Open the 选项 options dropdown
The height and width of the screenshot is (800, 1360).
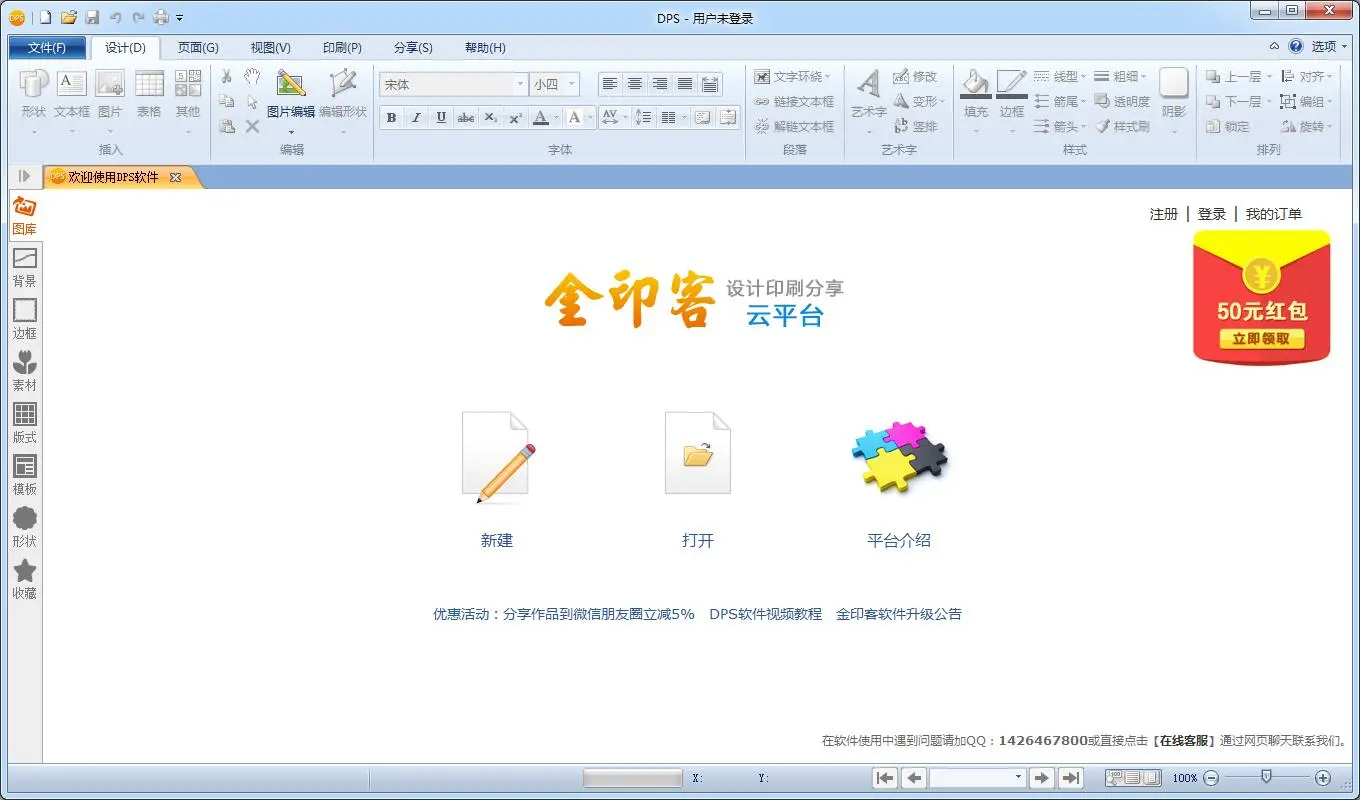[x=1330, y=46]
